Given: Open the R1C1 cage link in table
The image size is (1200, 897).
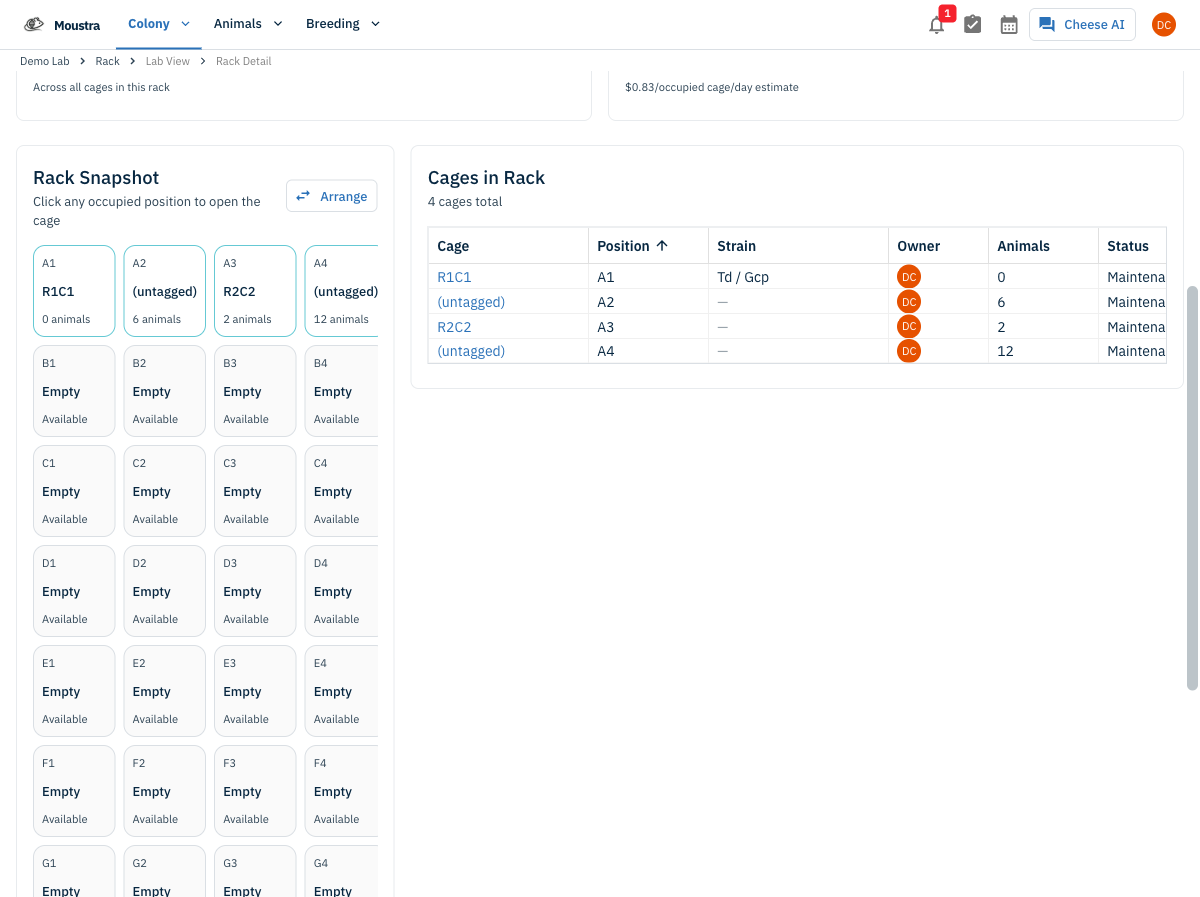Looking at the screenshot, I should pyautogui.click(x=454, y=277).
